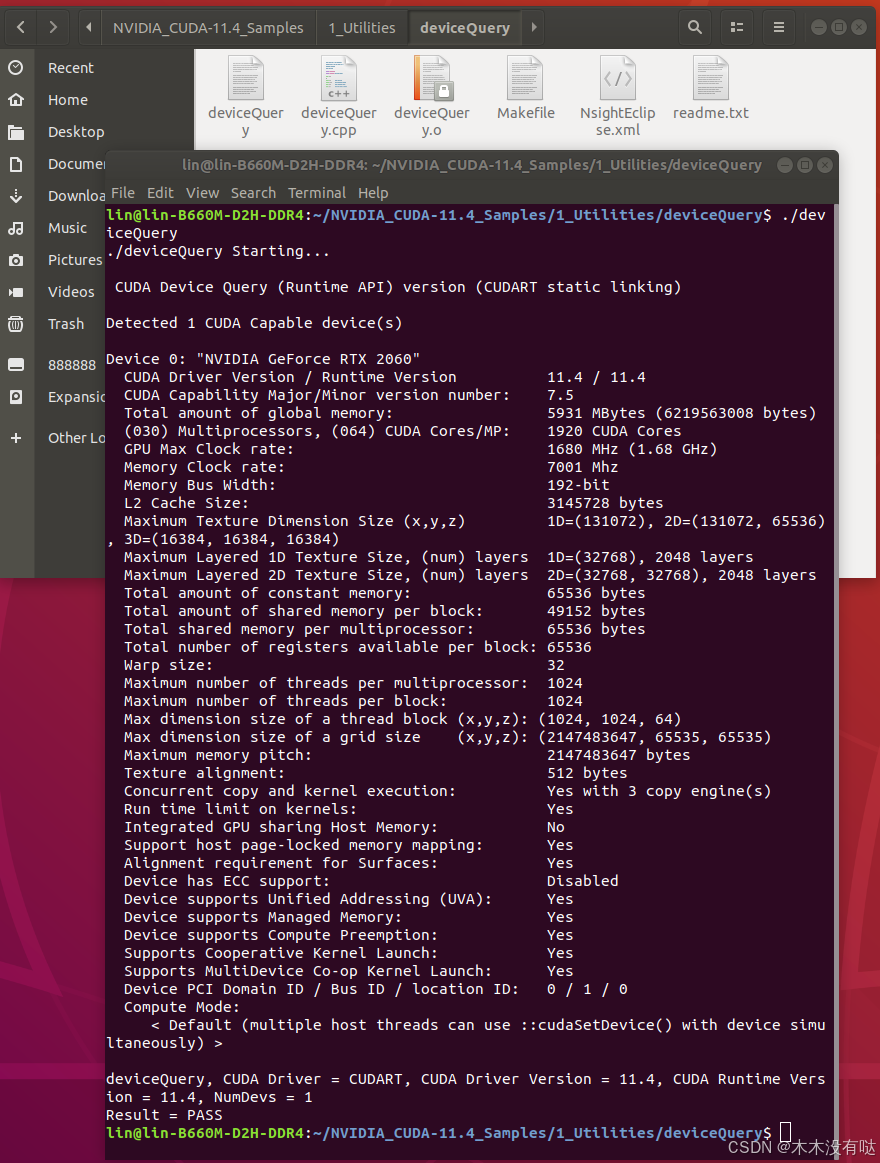Open file manager search

695,27
